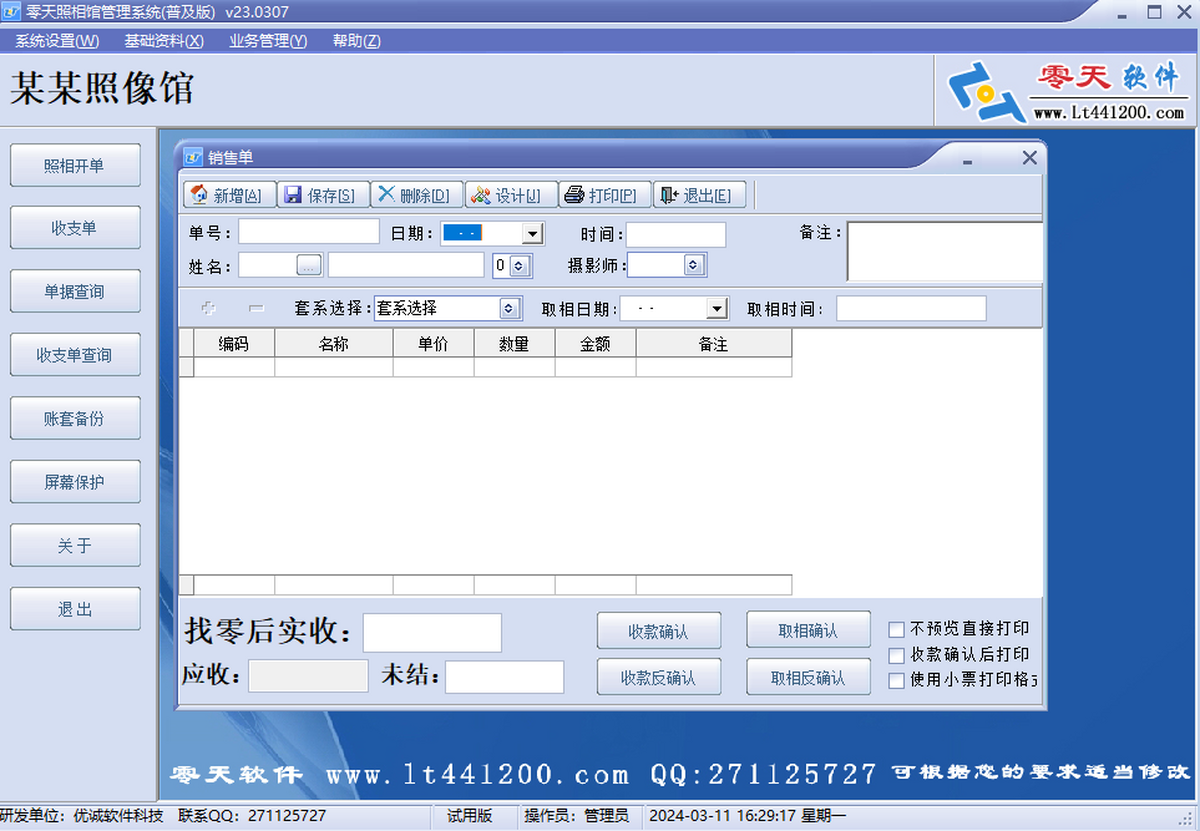Click the table's 备注 column header
Screen dimensions: 1200x831
tap(714, 344)
